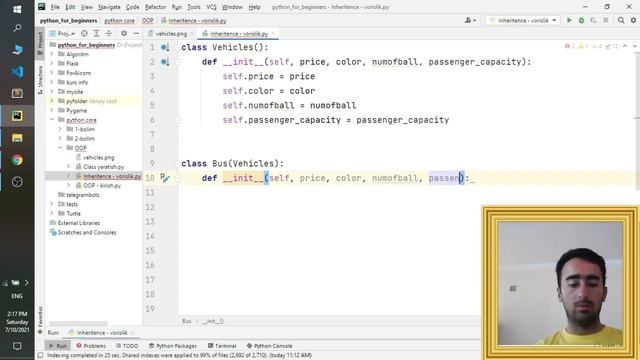Click override gutter icon on line 2
This screenshot has height=360, width=640.
[x=164, y=62]
